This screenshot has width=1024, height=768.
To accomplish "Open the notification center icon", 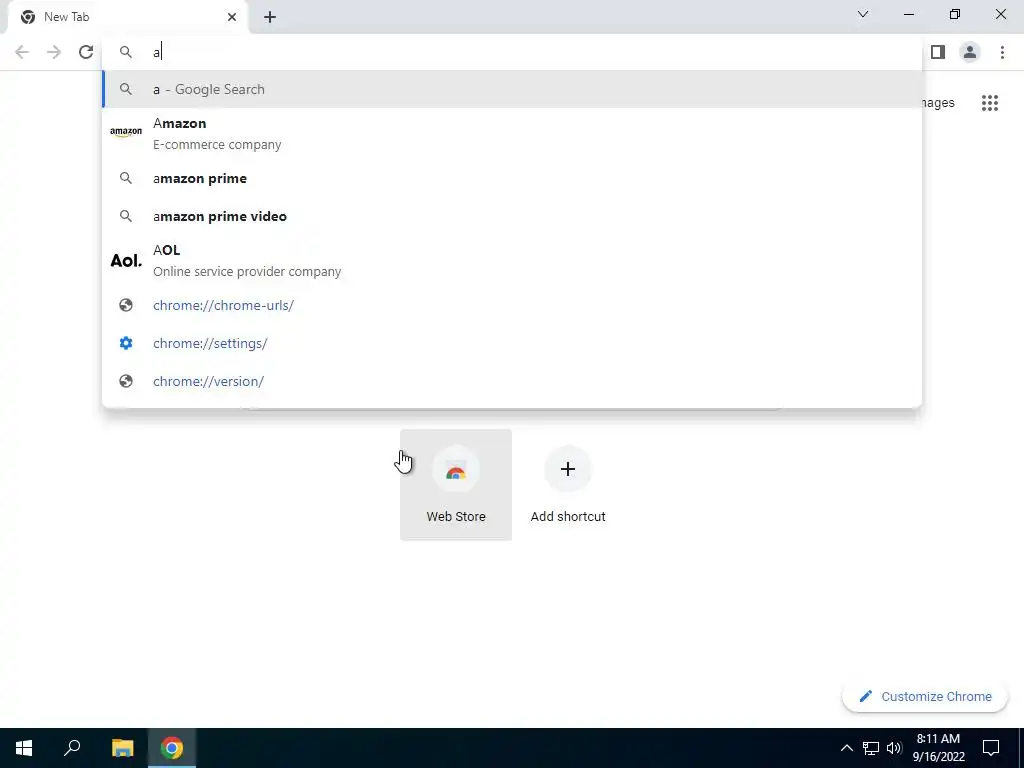I will (991, 748).
